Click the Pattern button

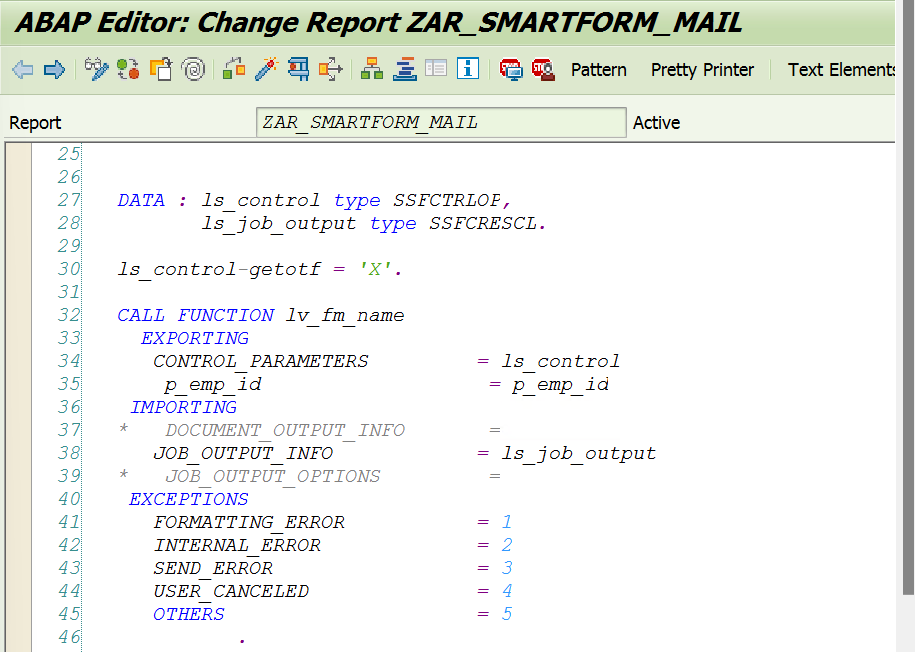pos(598,70)
